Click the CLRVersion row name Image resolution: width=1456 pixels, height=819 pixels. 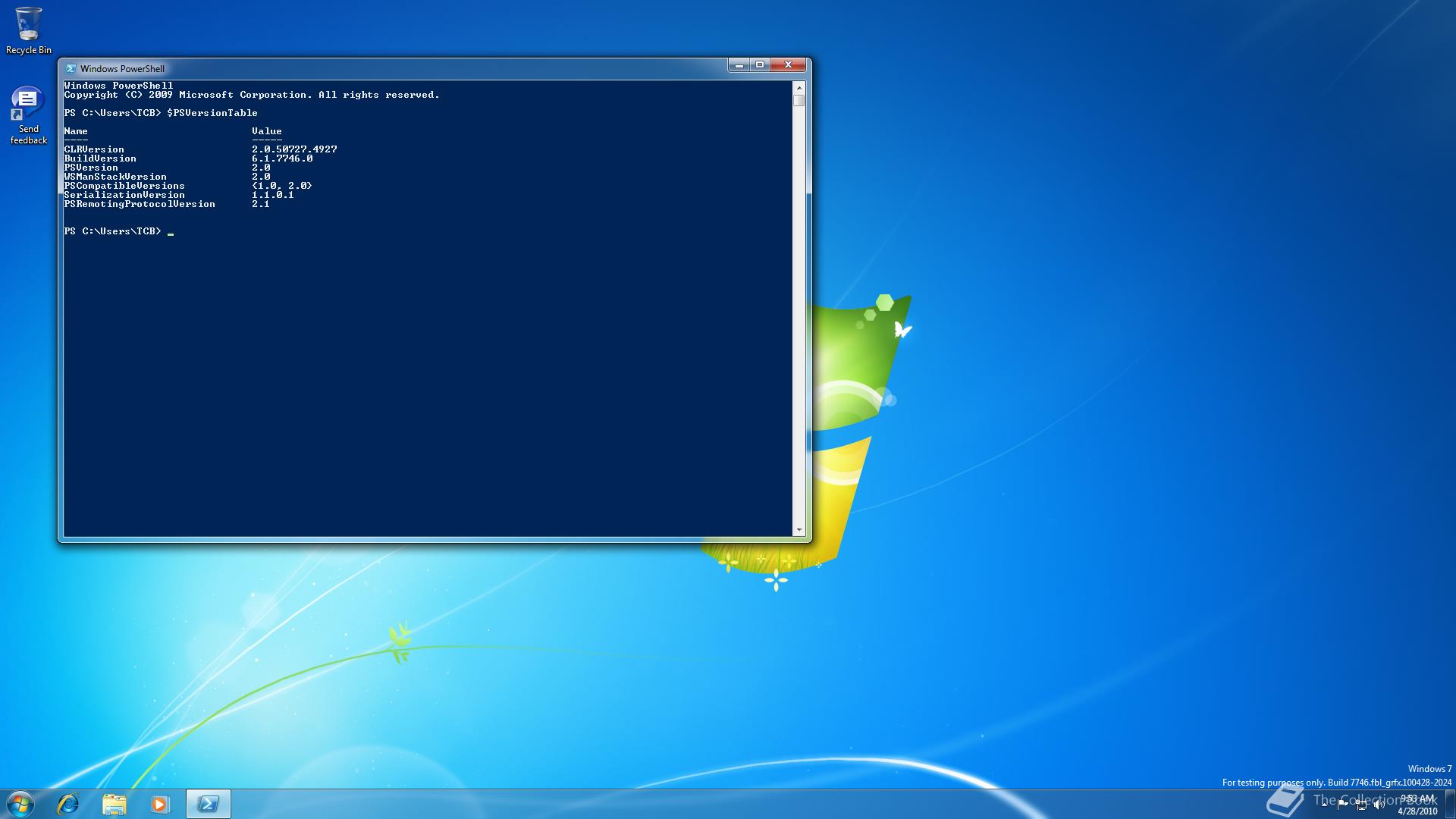click(x=94, y=149)
